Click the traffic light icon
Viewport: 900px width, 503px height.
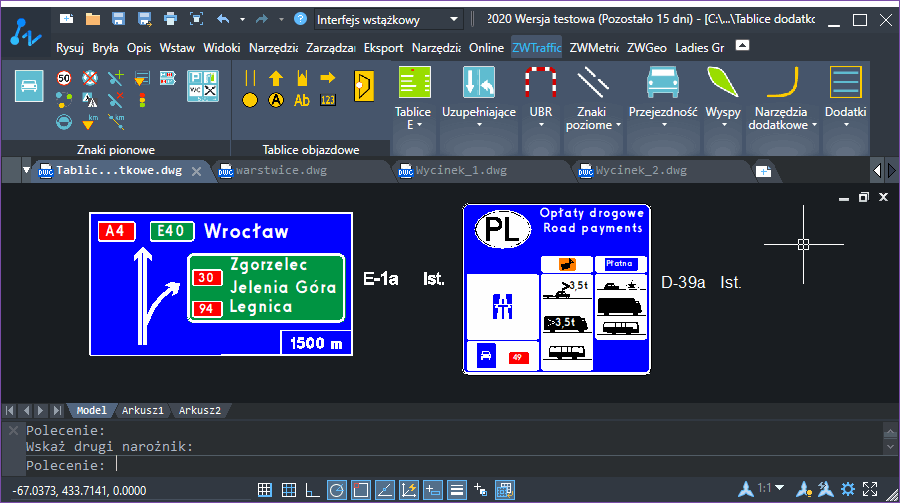tap(142, 100)
